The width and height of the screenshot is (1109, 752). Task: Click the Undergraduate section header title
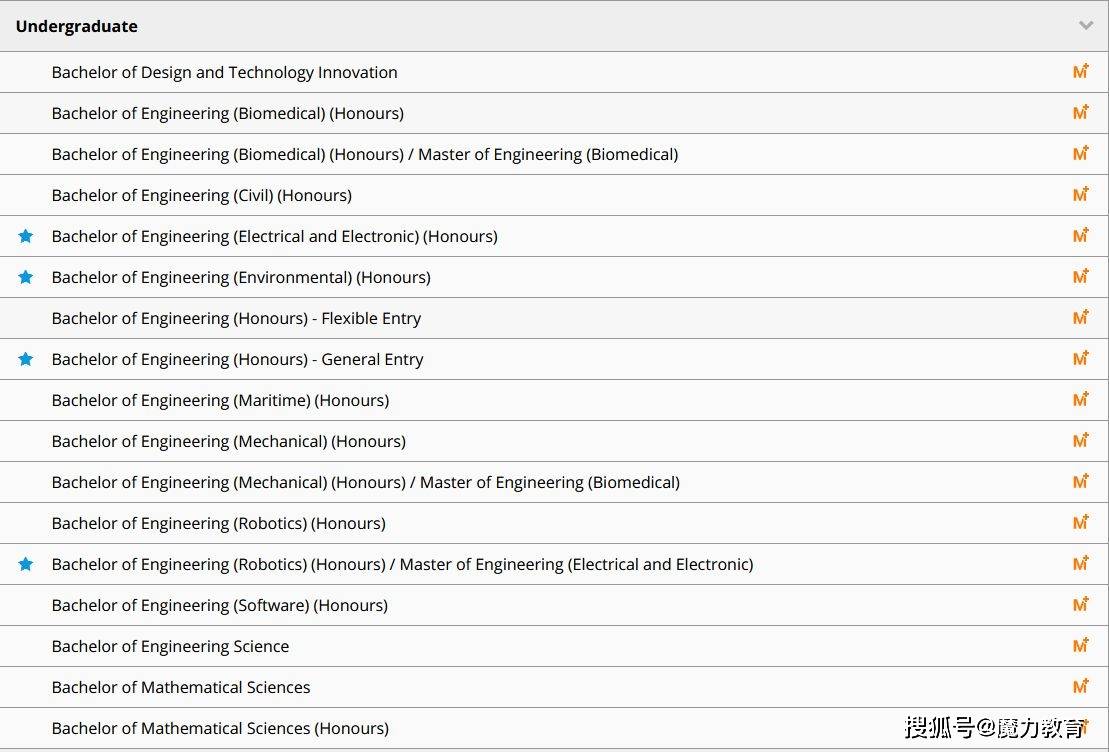click(x=76, y=26)
